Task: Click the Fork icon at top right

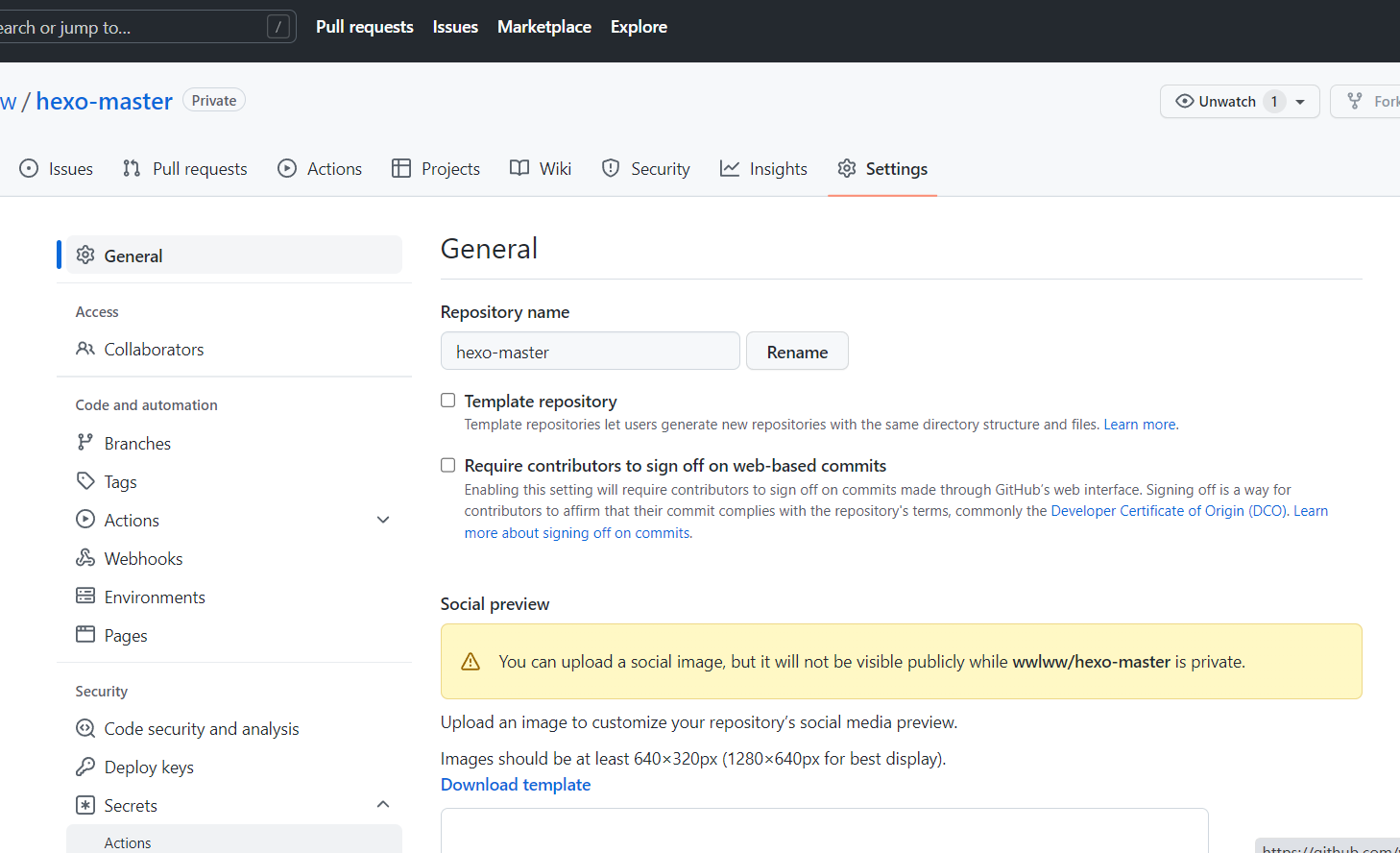Action: pyautogui.click(x=1355, y=101)
